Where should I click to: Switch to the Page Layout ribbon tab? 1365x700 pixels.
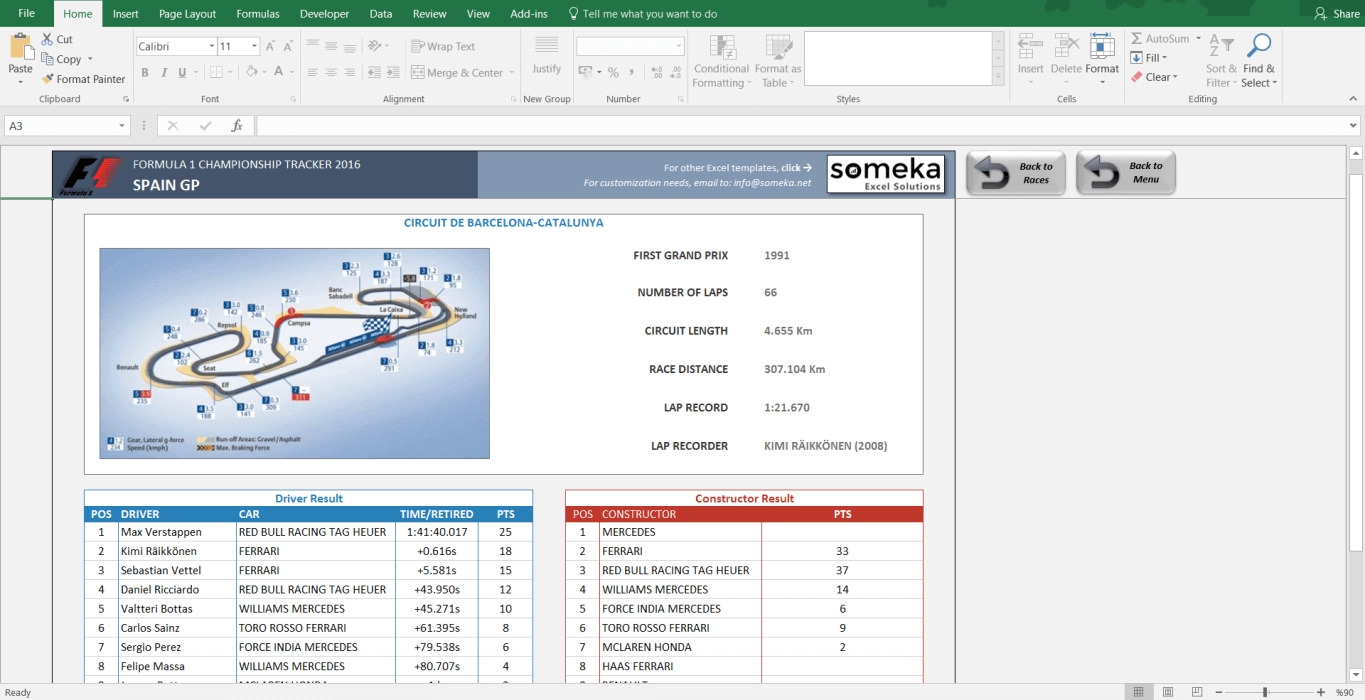[187, 14]
